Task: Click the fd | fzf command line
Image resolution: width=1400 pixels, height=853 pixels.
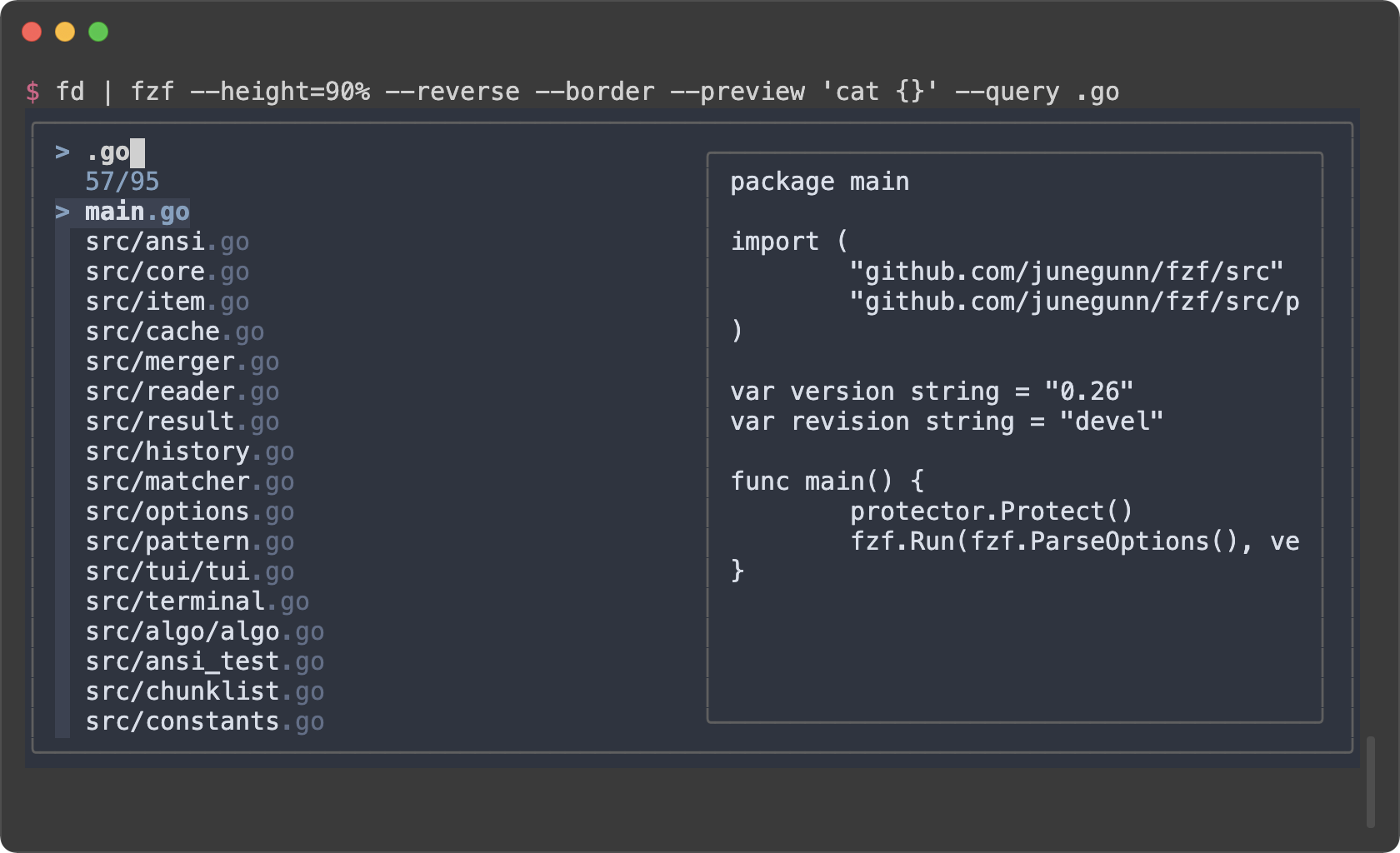Action: (x=587, y=92)
